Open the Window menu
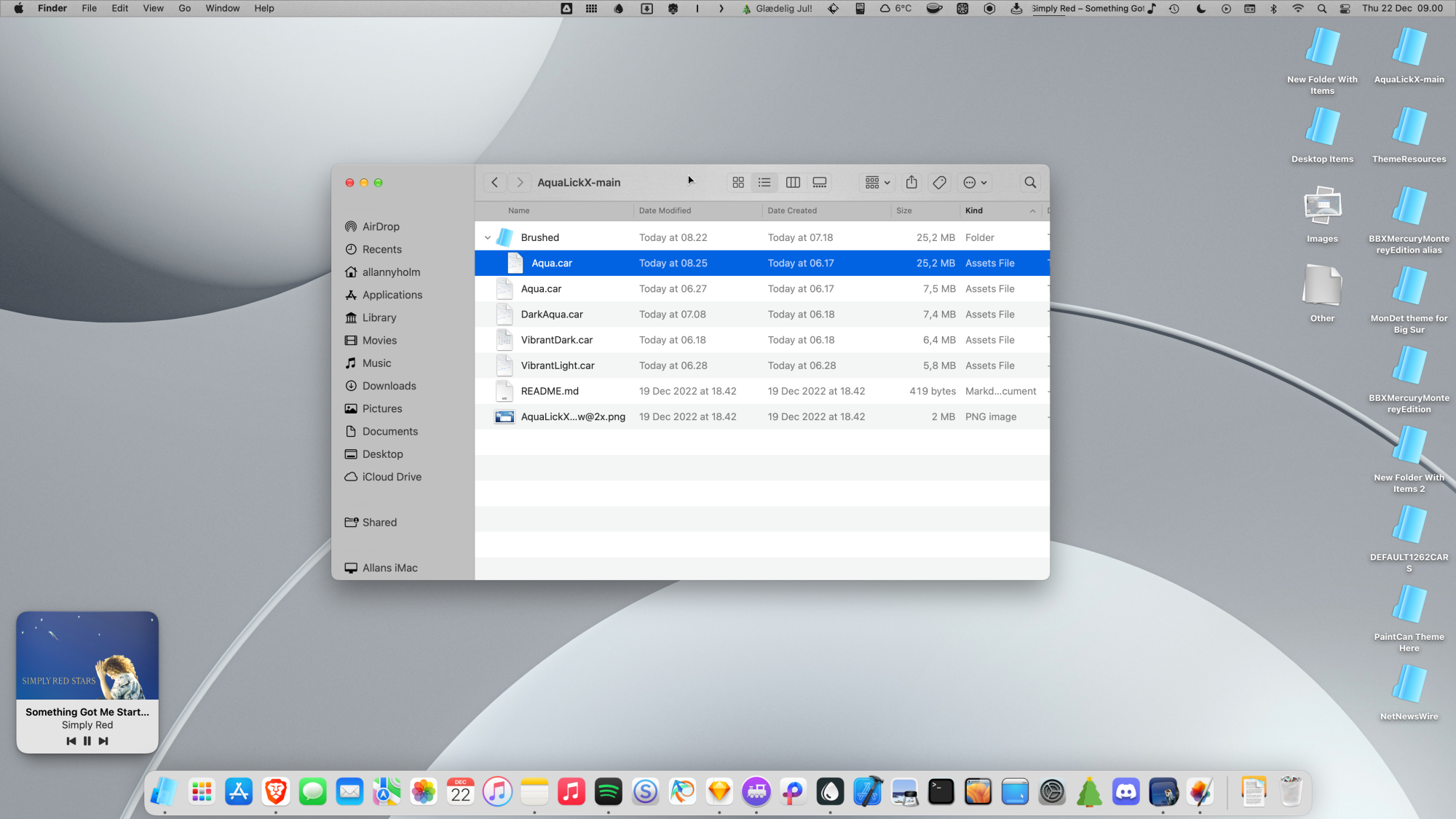This screenshot has width=1456, height=819. 222,9
